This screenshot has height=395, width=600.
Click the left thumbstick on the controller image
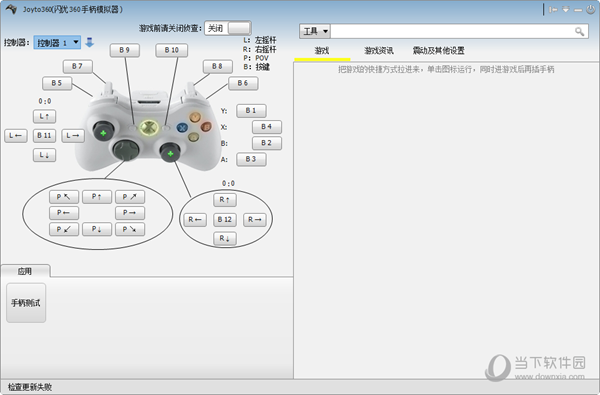click(103, 132)
